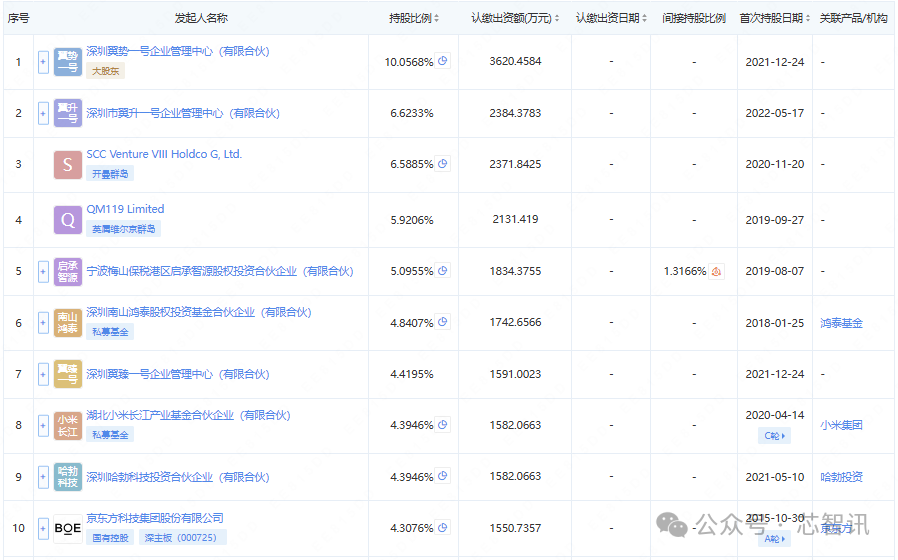
Task: Click the 大股东 tag under 深圳翼势一号
Action: pos(106,71)
